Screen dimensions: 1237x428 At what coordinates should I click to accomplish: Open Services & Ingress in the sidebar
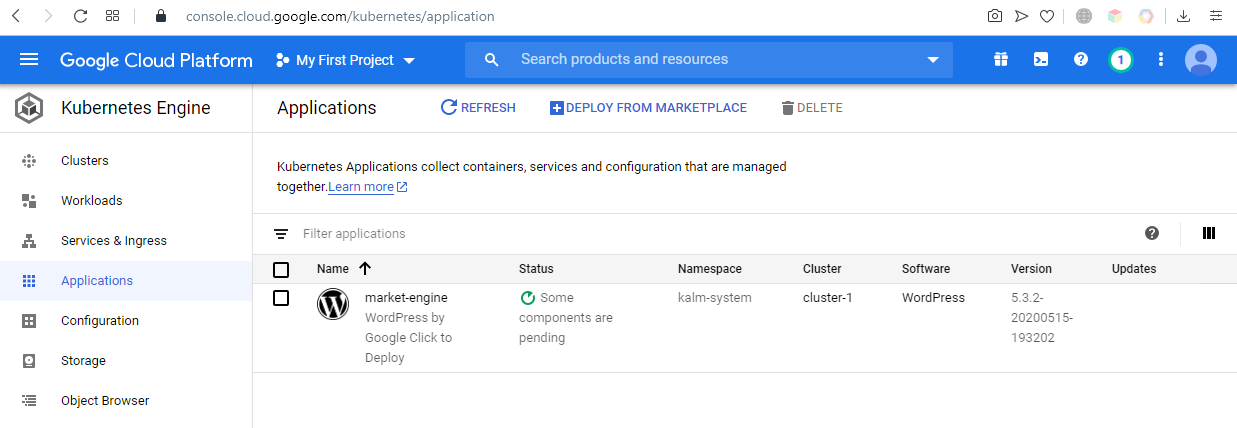pos(113,241)
